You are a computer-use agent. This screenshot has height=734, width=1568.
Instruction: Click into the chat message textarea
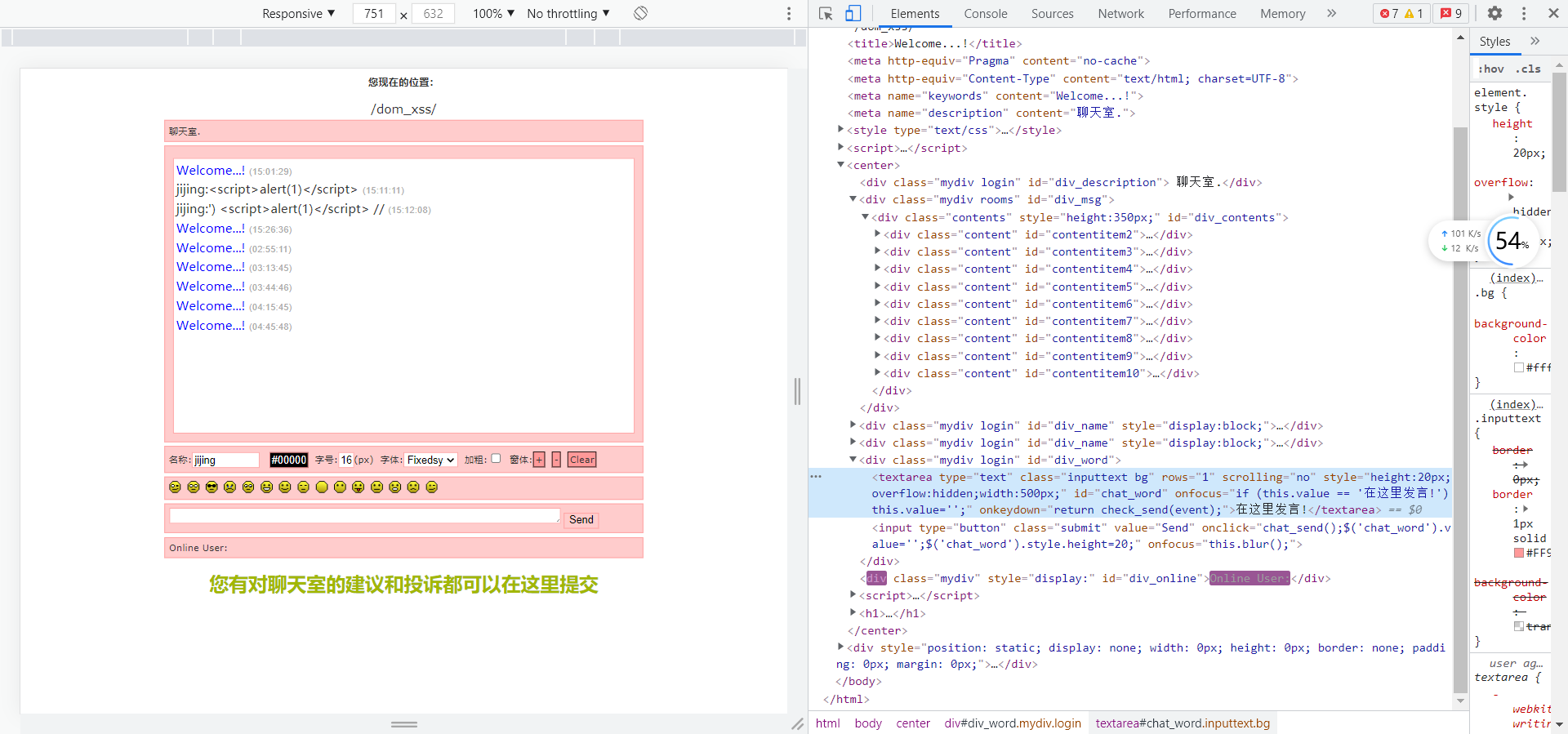[x=365, y=516]
